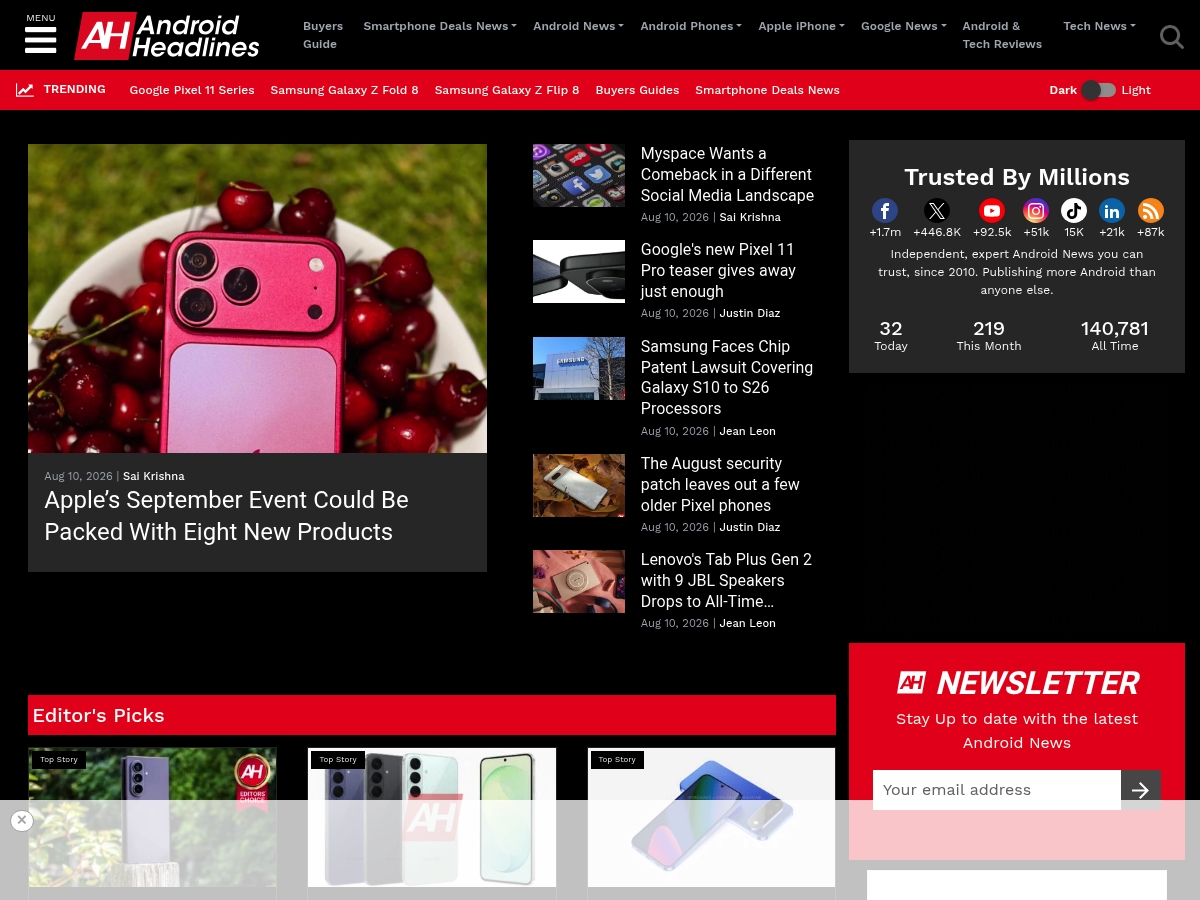The height and width of the screenshot is (900, 1200).
Task: Click Jean Leon author on Samsung lawsuit article
Action: tap(747, 431)
